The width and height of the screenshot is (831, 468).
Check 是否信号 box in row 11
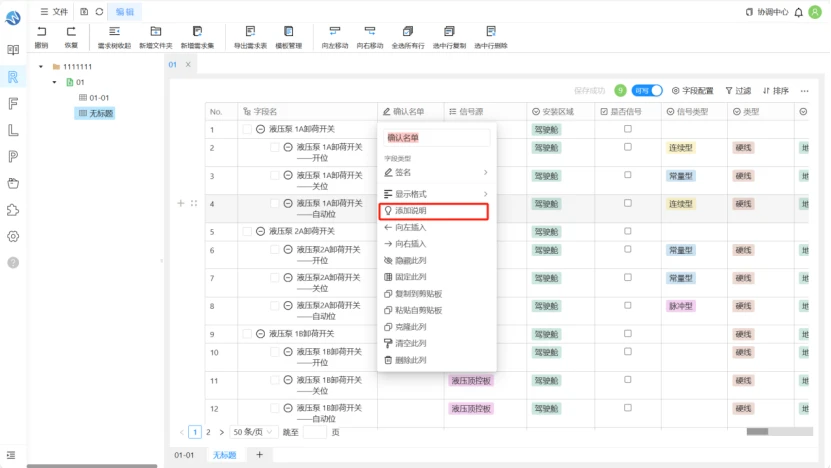[x=628, y=379]
